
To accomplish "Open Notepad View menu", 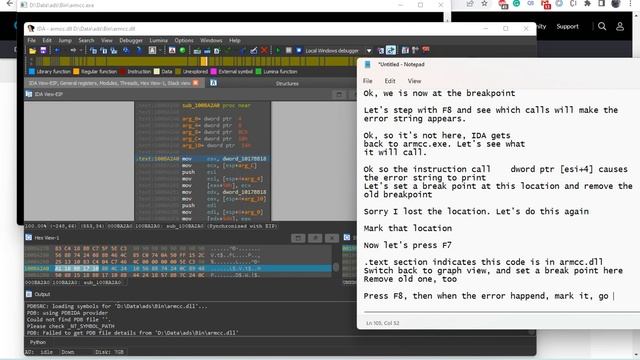I will pyautogui.click(x=414, y=81).
